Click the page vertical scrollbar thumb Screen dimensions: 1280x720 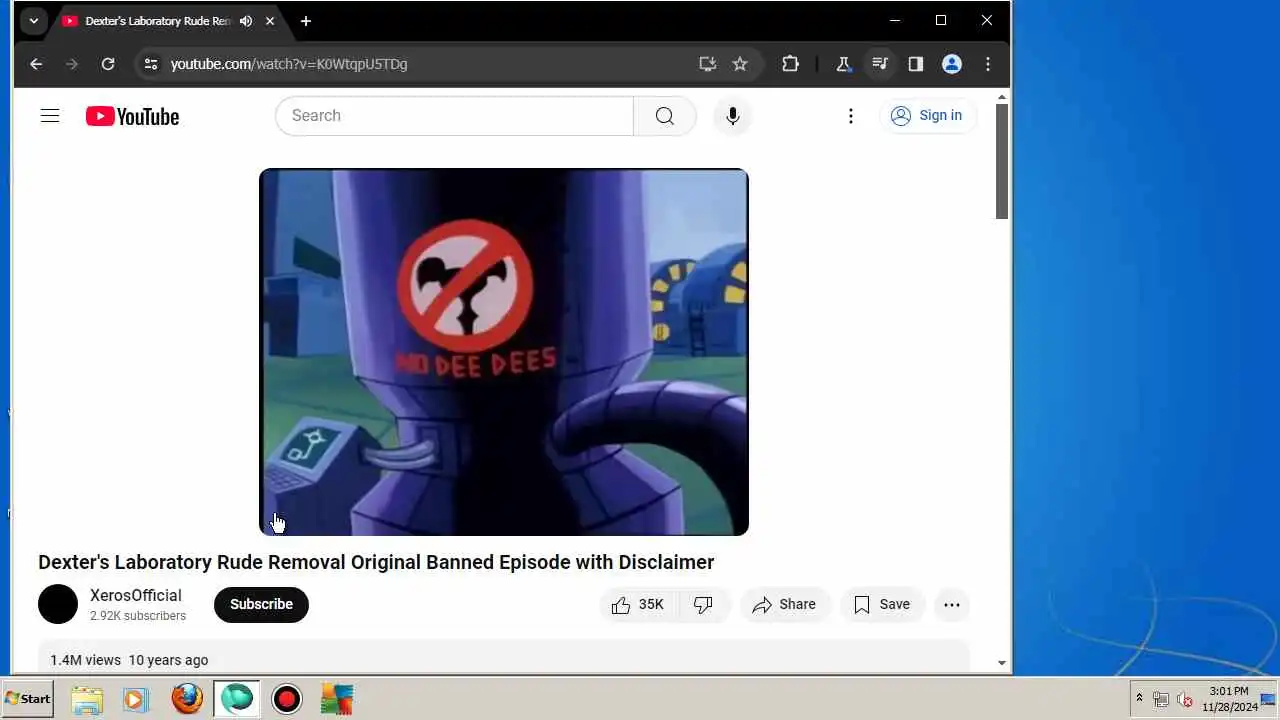tap(1002, 161)
